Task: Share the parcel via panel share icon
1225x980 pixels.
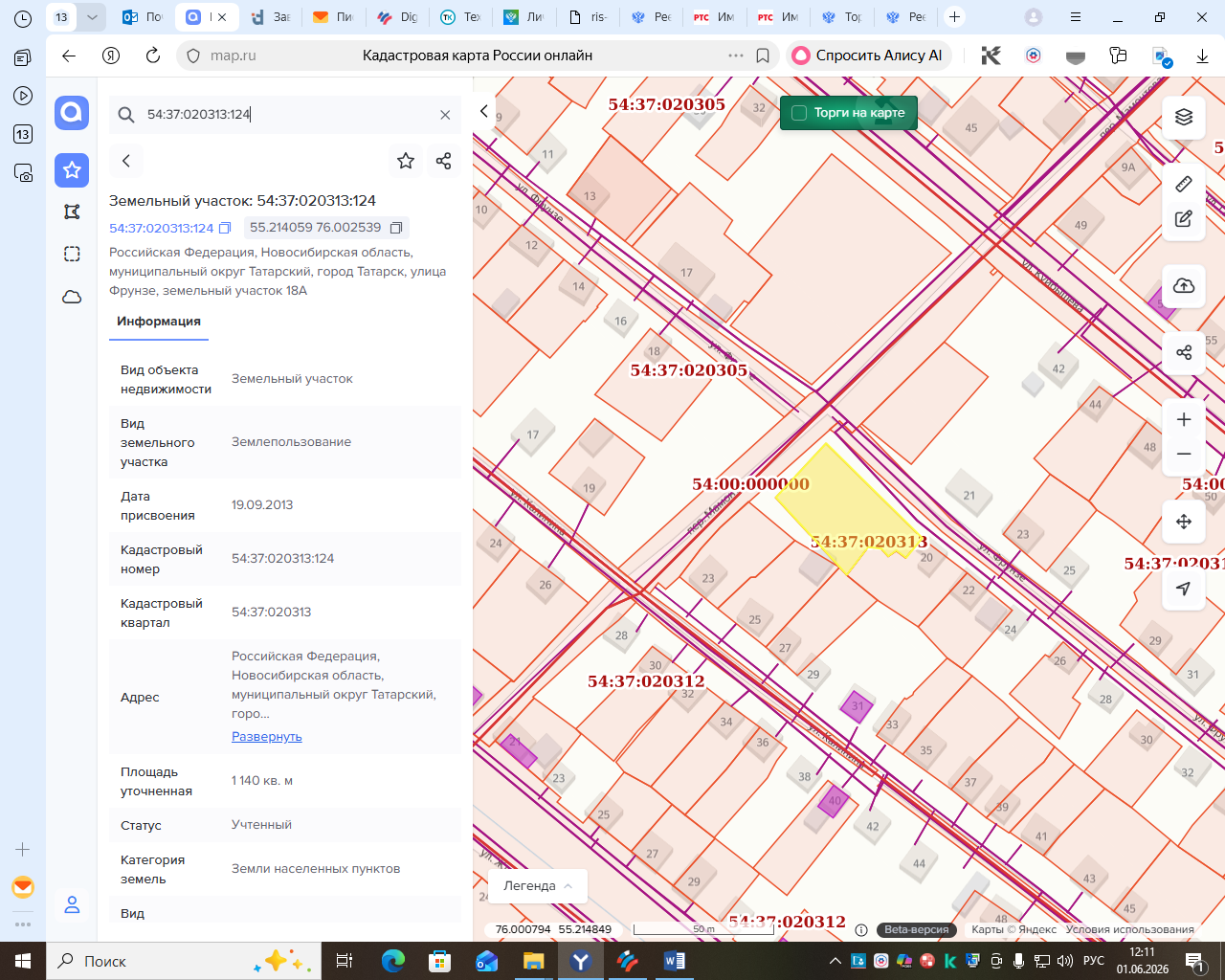Action: (x=443, y=161)
